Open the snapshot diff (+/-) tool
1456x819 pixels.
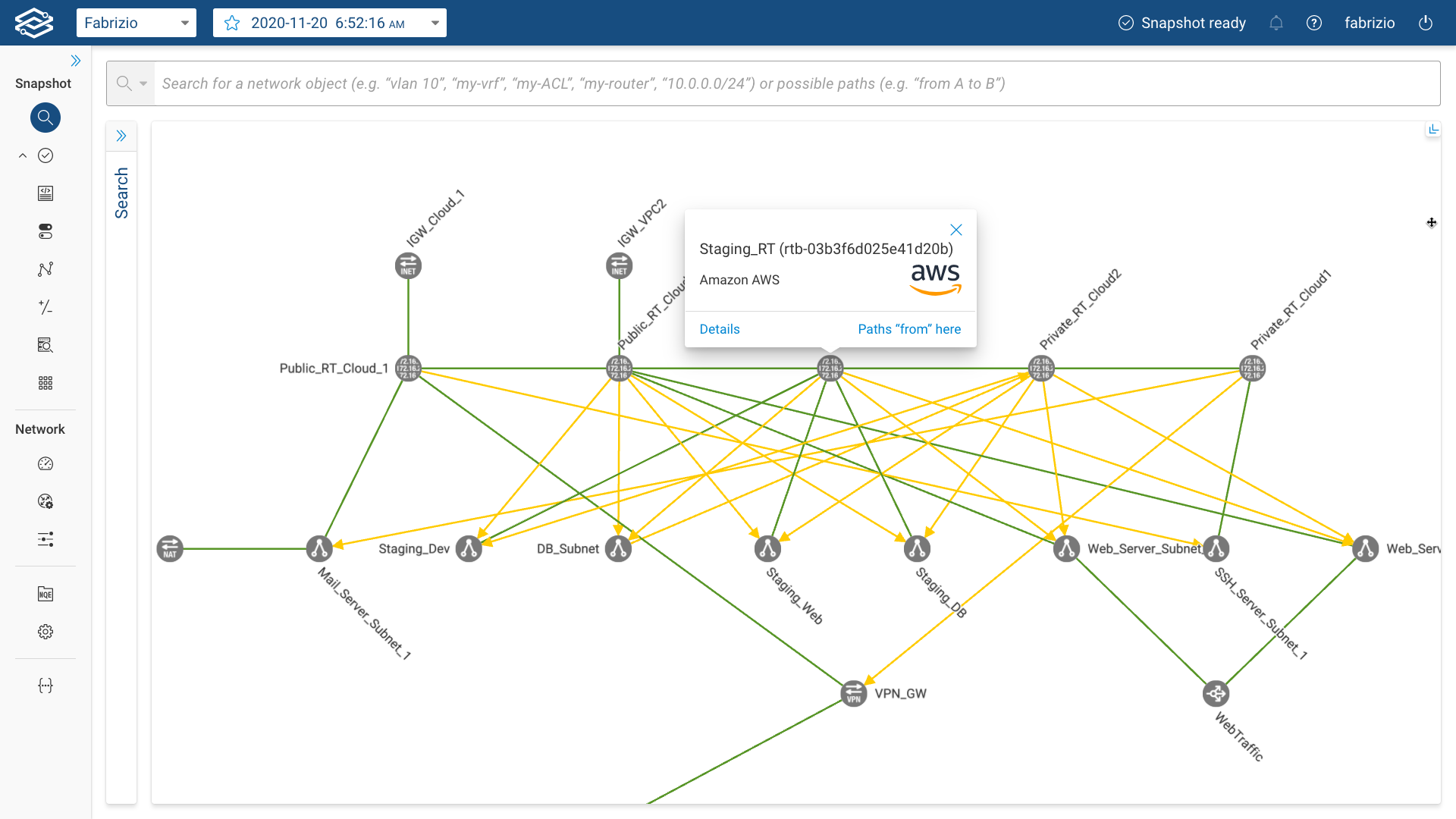click(45, 307)
